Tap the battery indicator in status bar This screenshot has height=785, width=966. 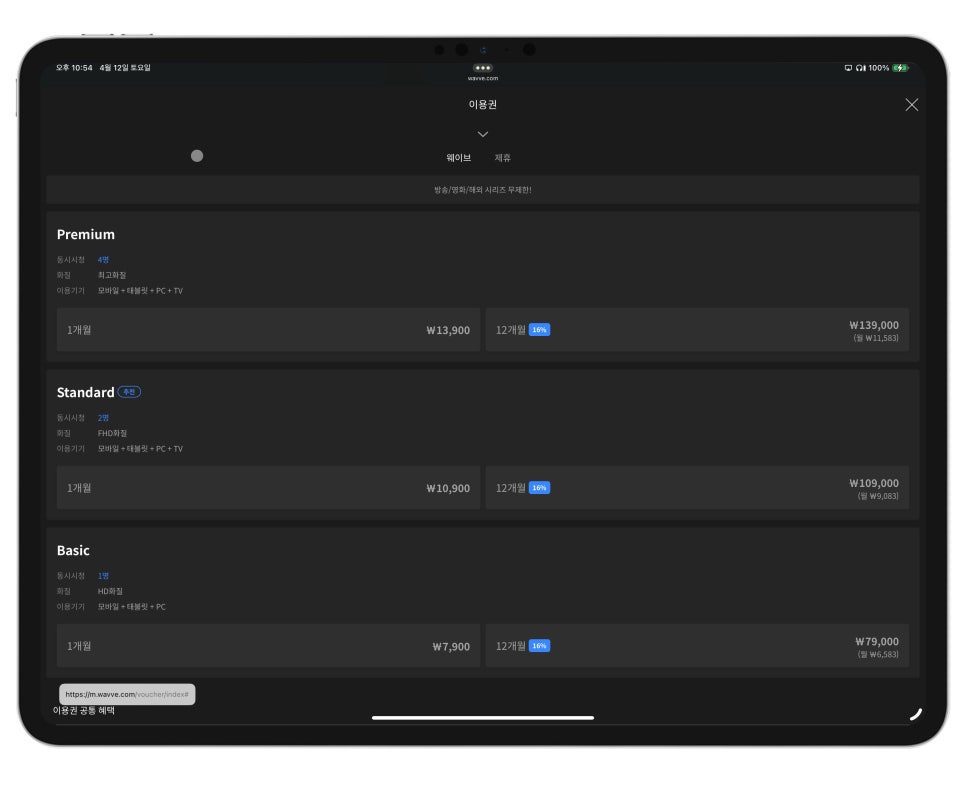coord(901,68)
